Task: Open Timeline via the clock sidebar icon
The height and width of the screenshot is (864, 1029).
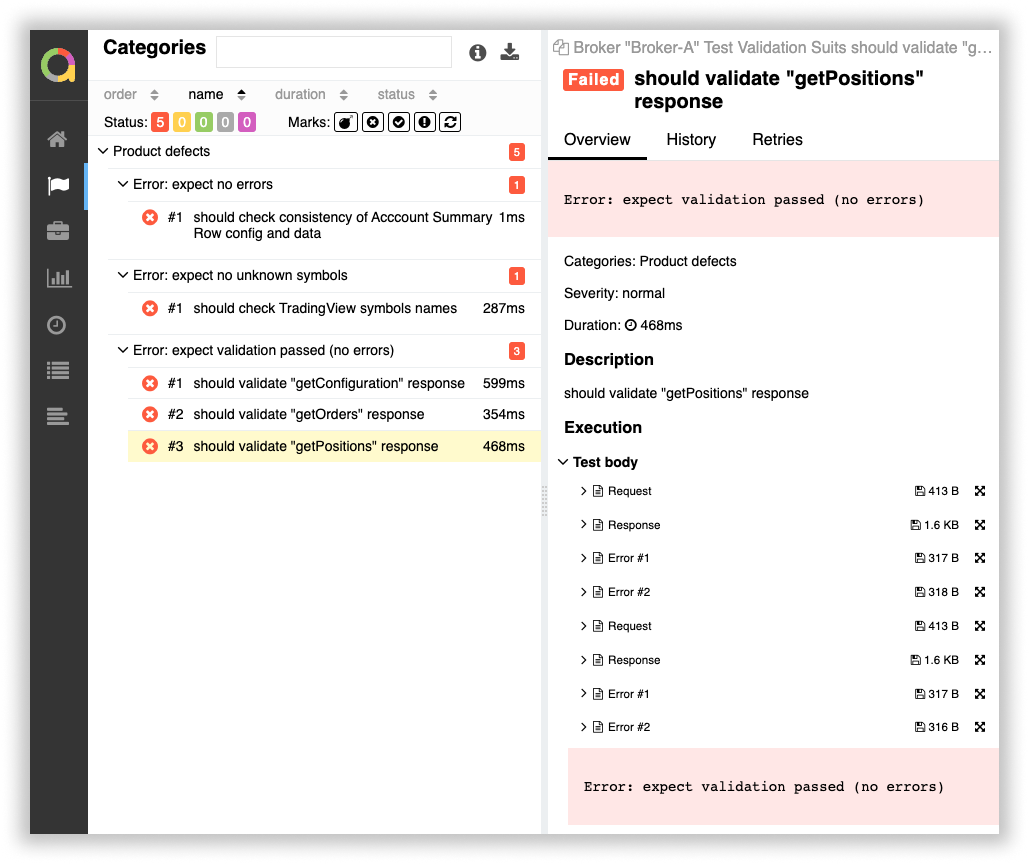Action: tap(58, 325)
